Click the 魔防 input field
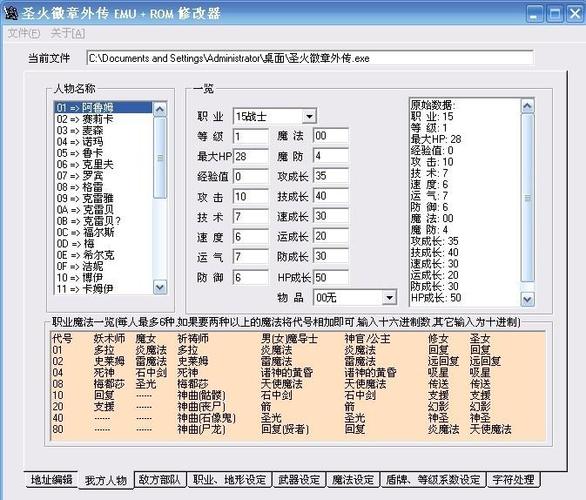586x500 pixels. (331, 156)
